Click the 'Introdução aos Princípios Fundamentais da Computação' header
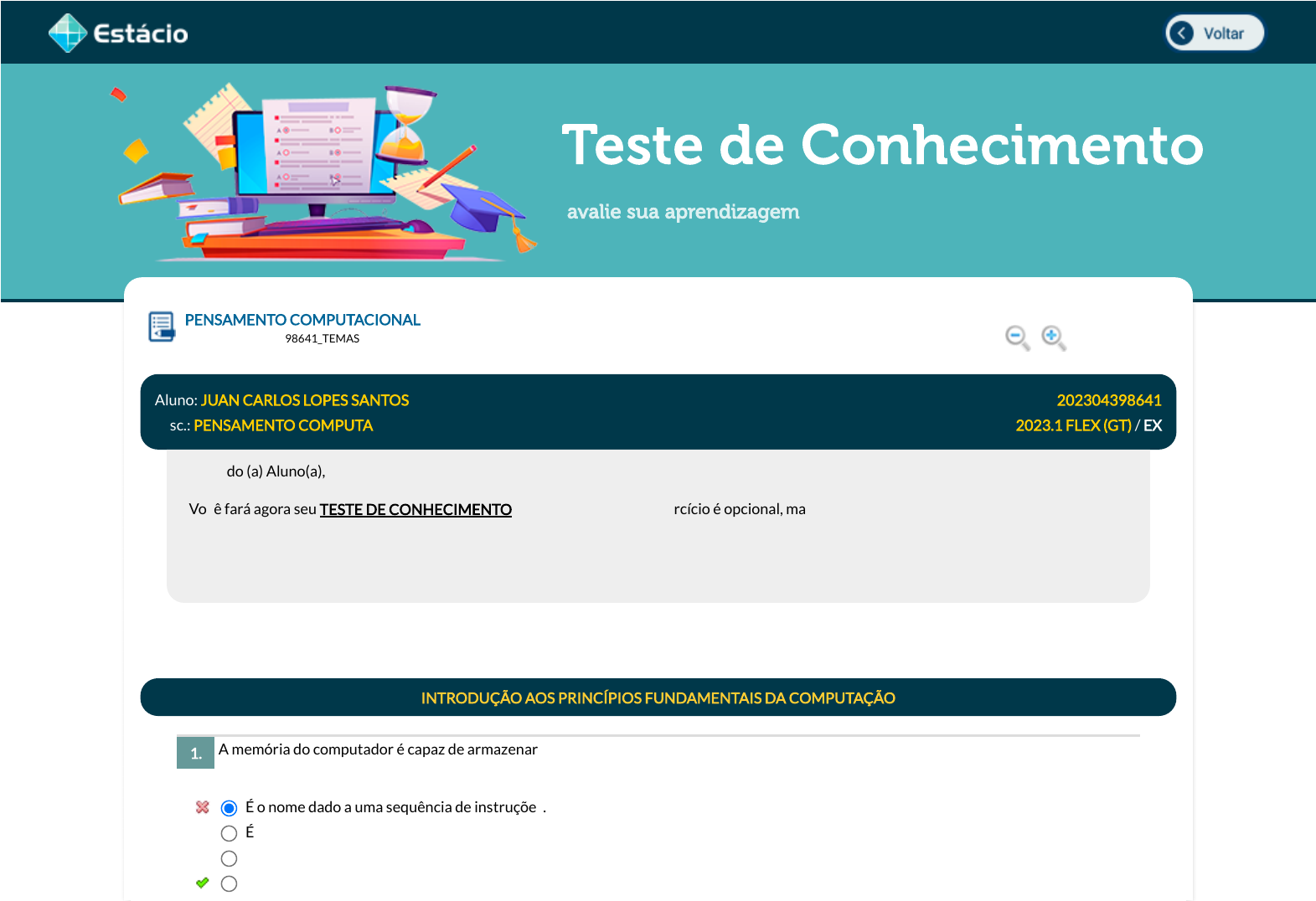 pos(658,698)
